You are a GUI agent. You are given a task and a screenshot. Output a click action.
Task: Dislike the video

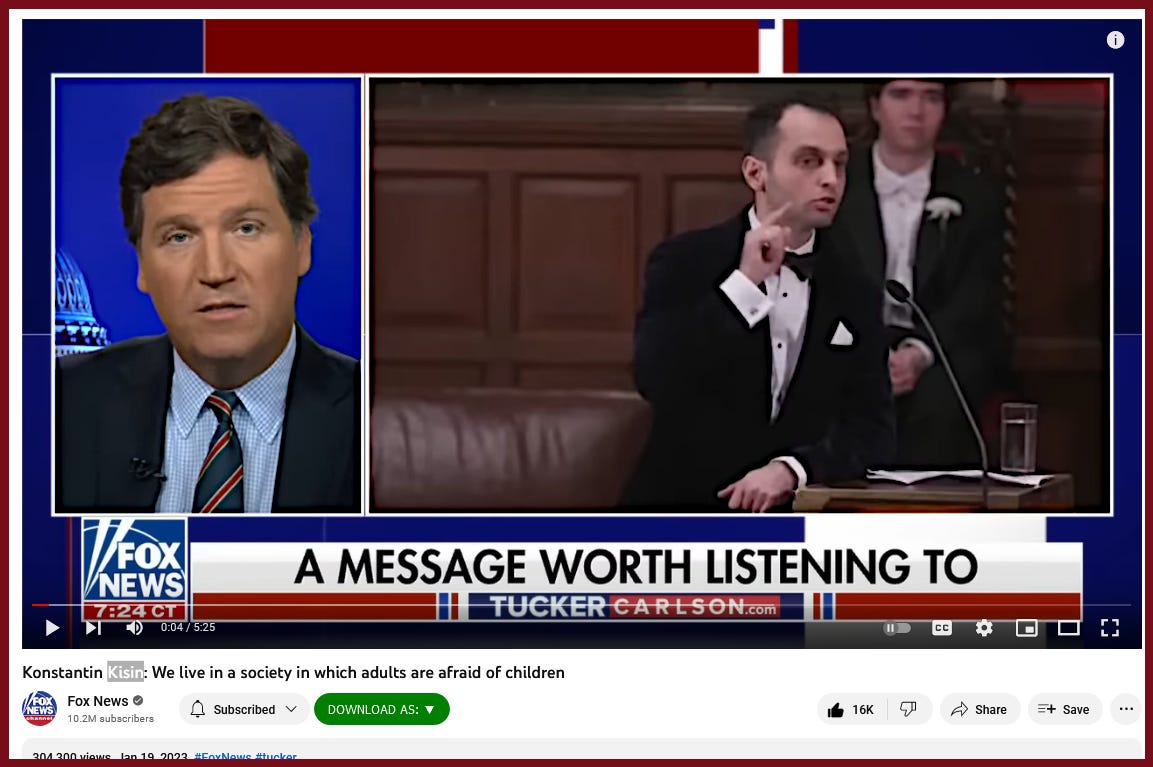pos(909,710)
